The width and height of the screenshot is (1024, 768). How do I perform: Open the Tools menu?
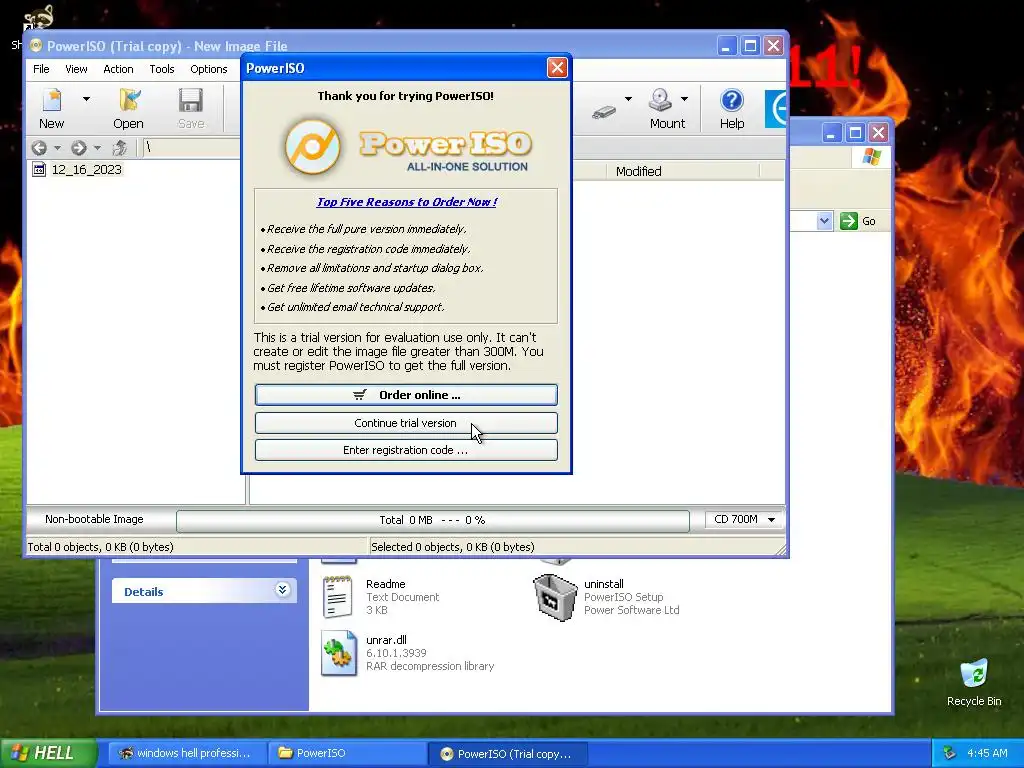click(x=162, y=69)
